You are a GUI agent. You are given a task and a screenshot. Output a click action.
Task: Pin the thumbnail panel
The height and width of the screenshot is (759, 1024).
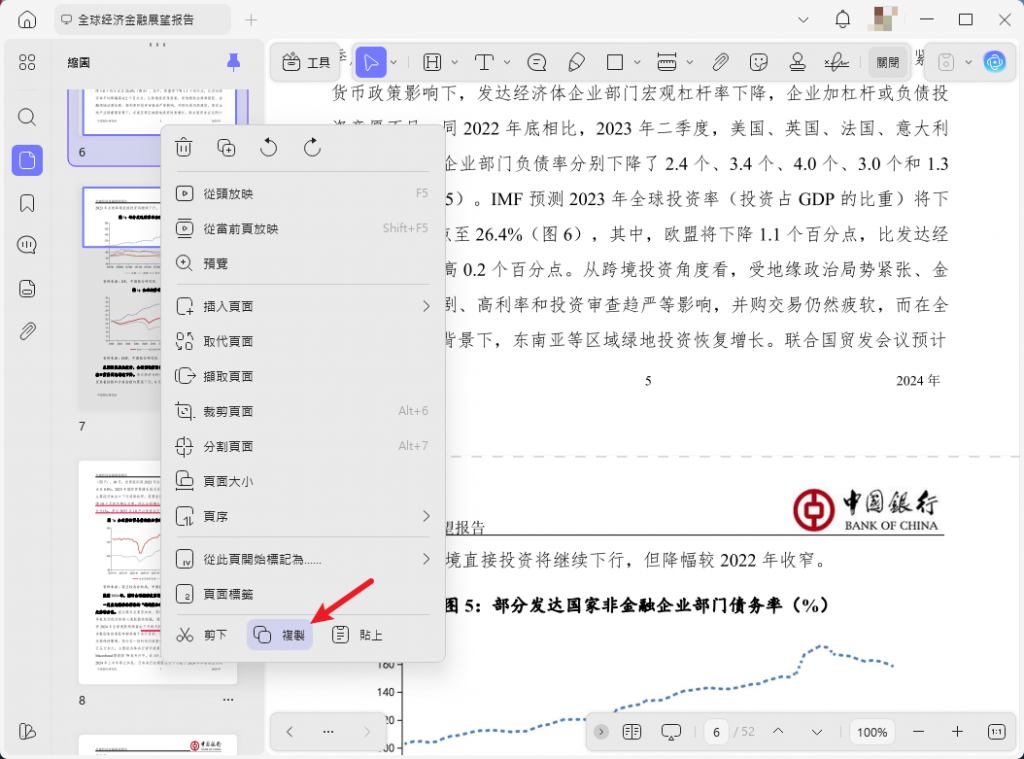pyautogui.click(x=233, y=63)
